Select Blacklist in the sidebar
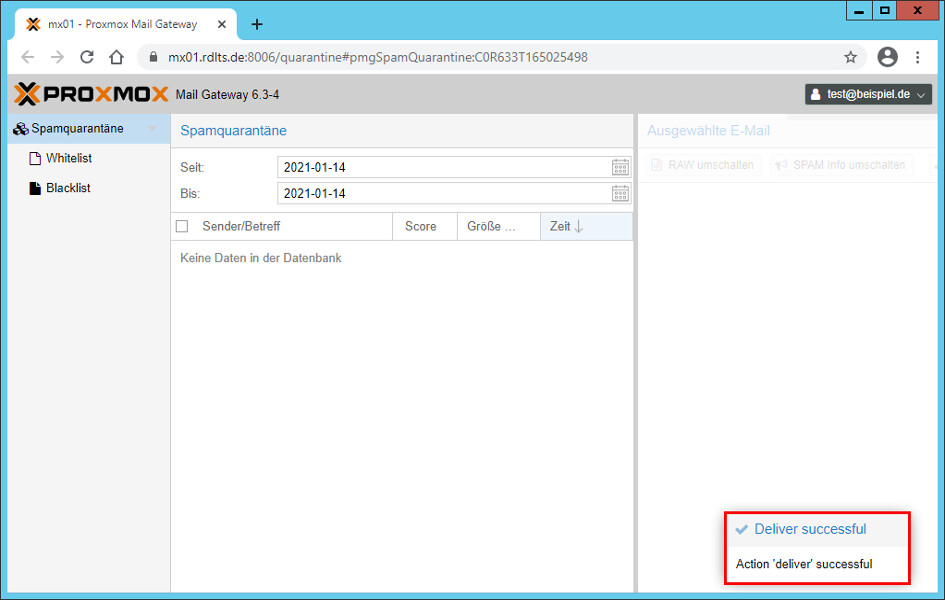The image size is (945, 600). point(68,188)
